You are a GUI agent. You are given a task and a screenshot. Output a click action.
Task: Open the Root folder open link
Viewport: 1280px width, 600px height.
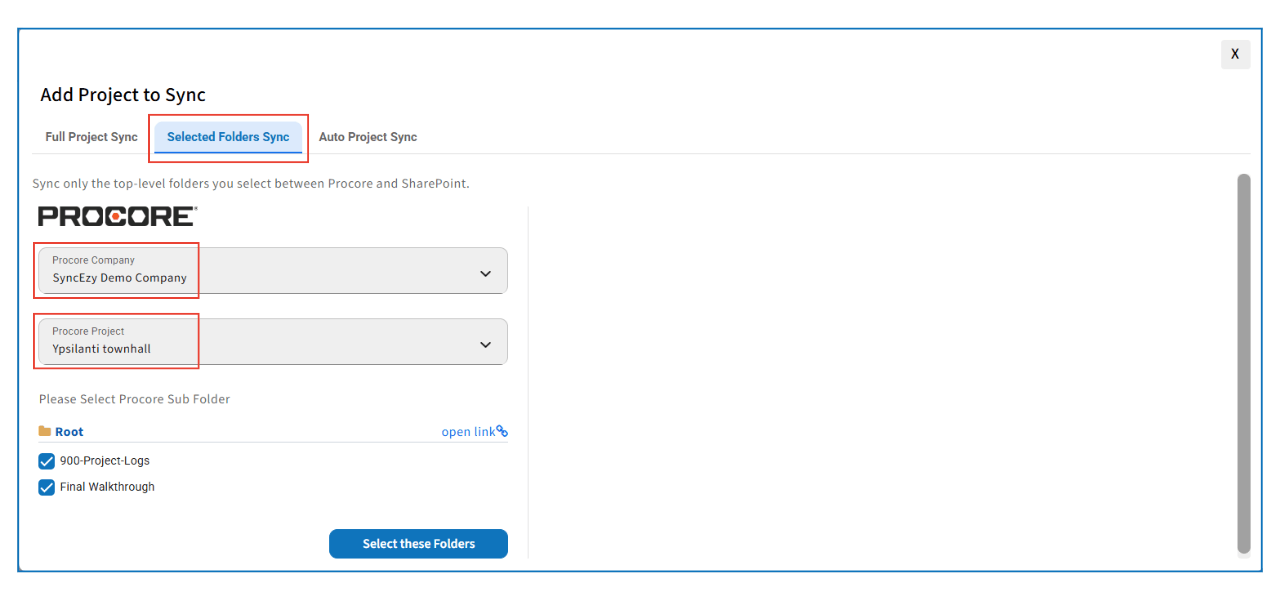tap(468, 431)
